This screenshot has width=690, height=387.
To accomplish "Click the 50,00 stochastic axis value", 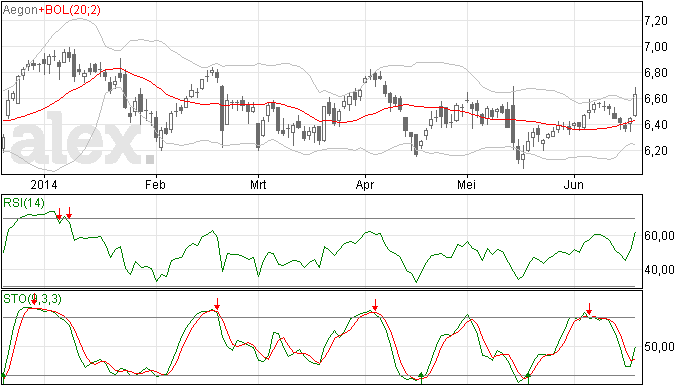I will (659, 347).
